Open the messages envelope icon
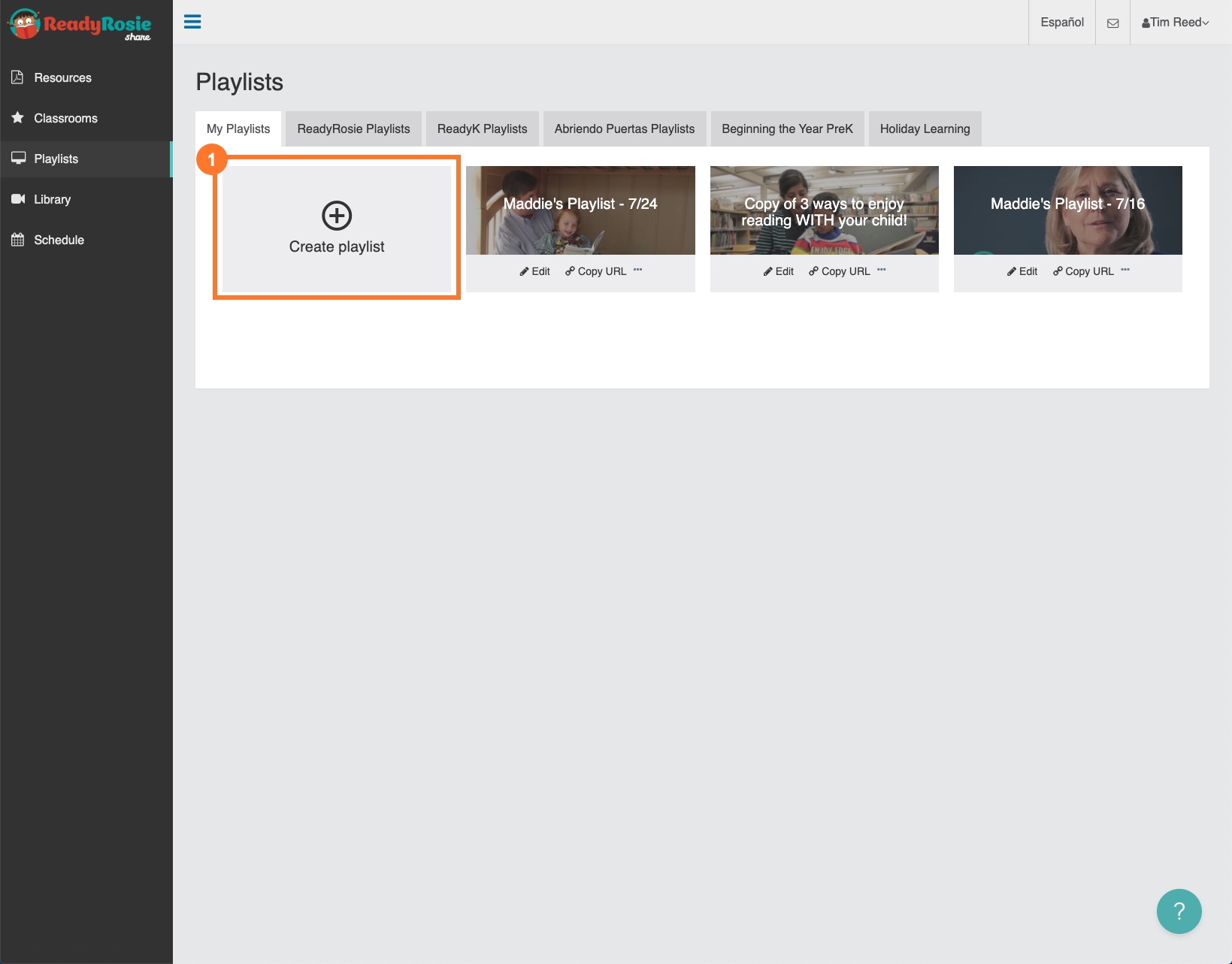1232x964 pixels. point(1112,22)
